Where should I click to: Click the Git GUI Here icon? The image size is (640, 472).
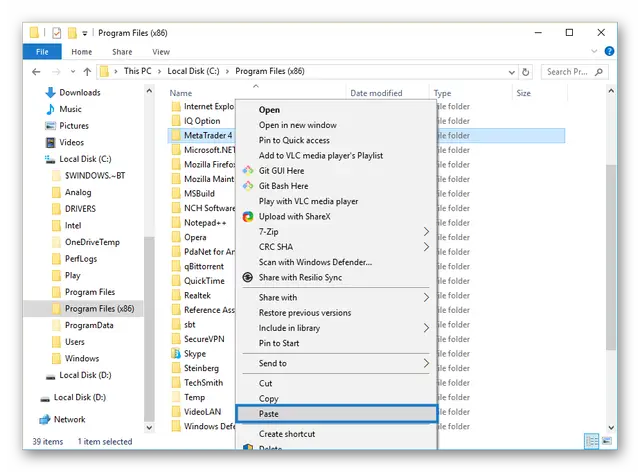(248, 171)
